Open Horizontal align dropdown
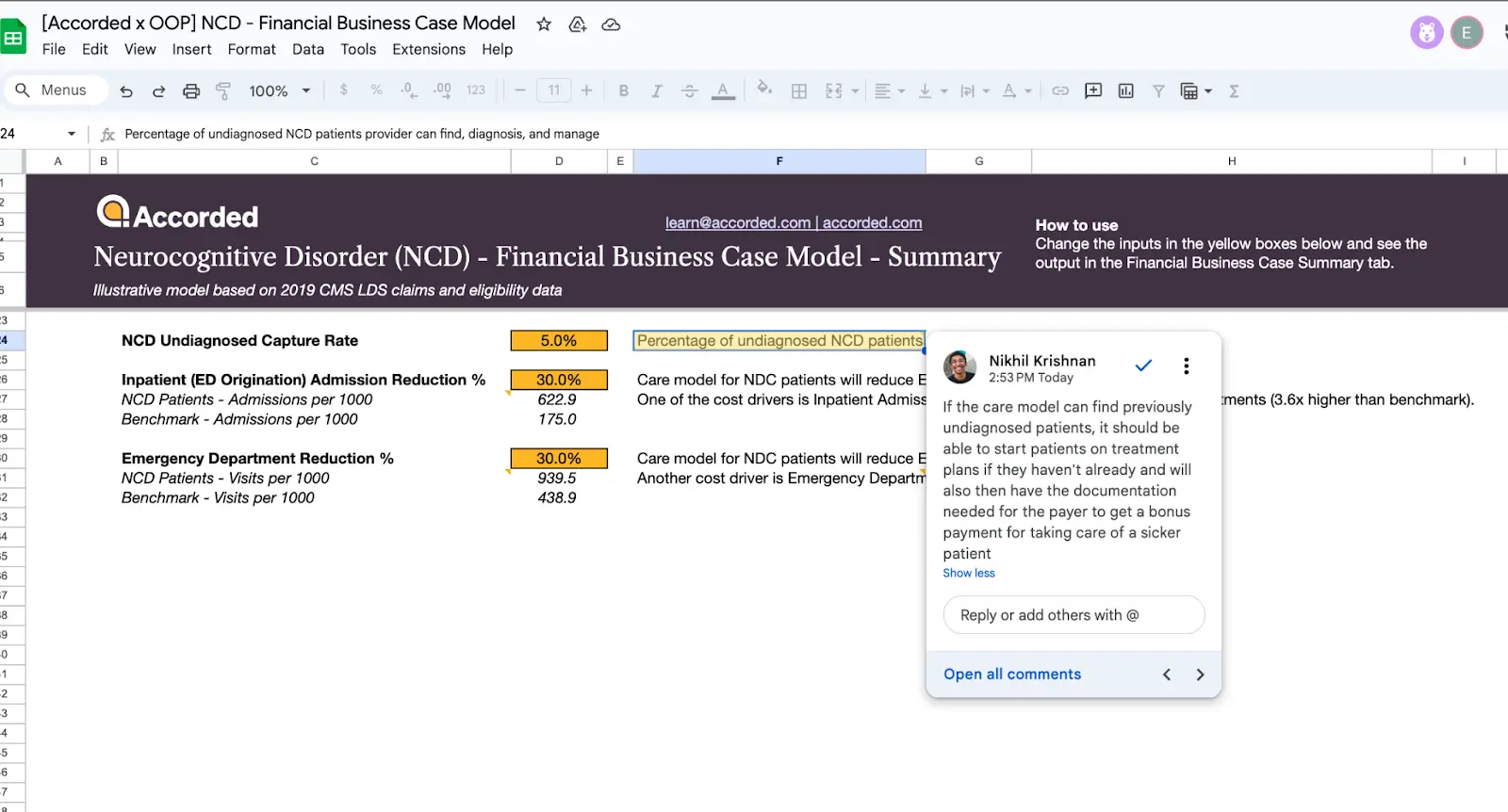This screenshot has width=1508, height=812. (889, 91)
